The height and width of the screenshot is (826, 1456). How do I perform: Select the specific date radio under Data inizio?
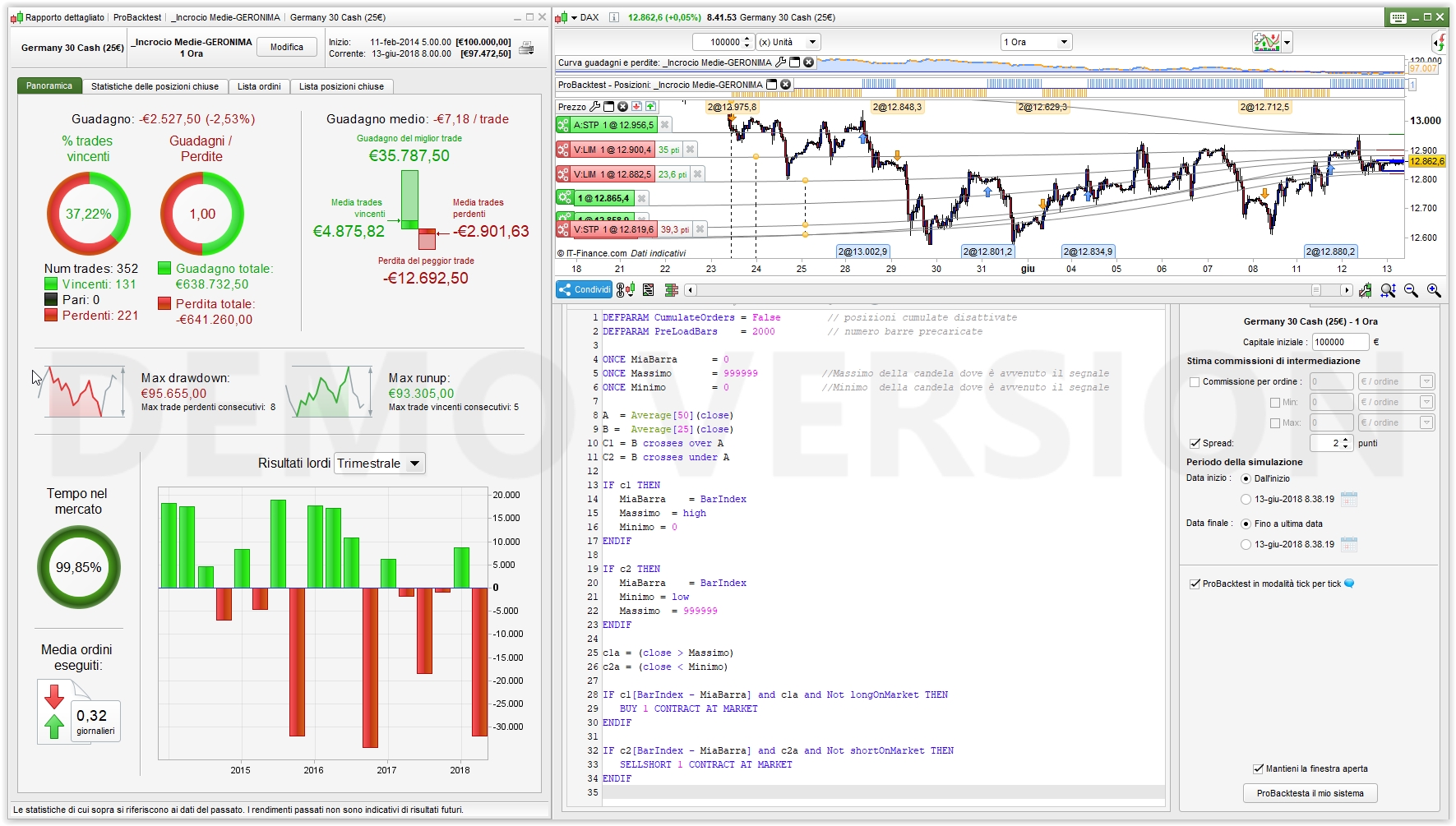point(1246,499)
